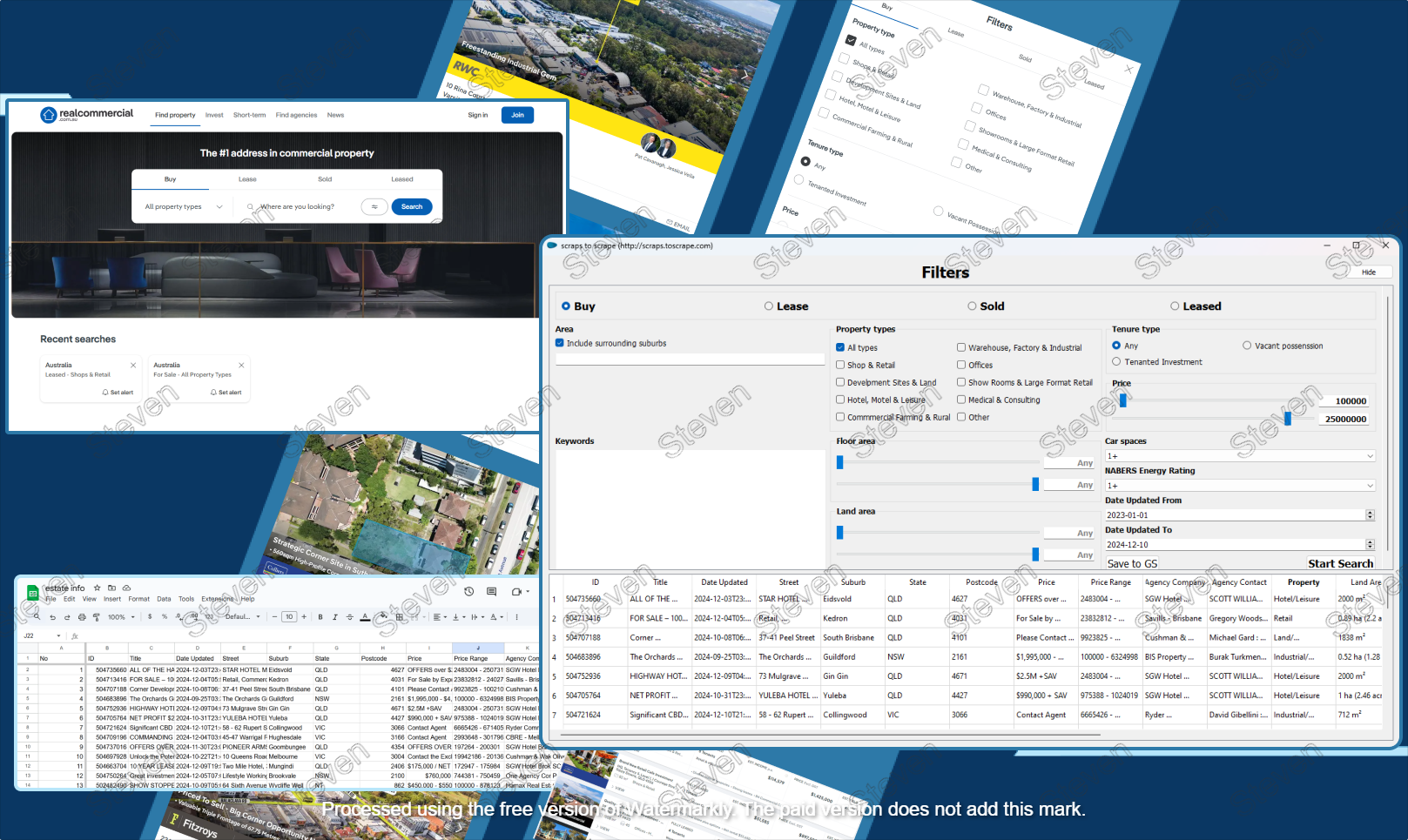1408x840 pixels.
Task: Enable Warehouse, Factory & Industrial checkbox
Action: (x=961, y=347)
